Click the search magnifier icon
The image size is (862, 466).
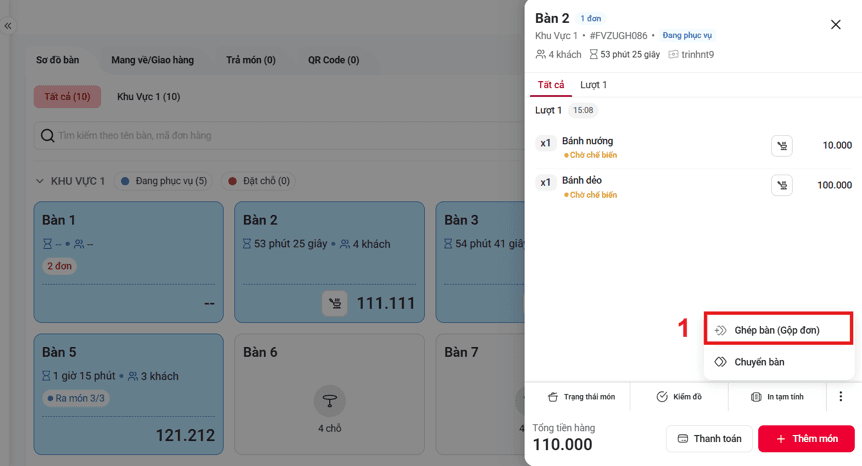tap(47, 135)
